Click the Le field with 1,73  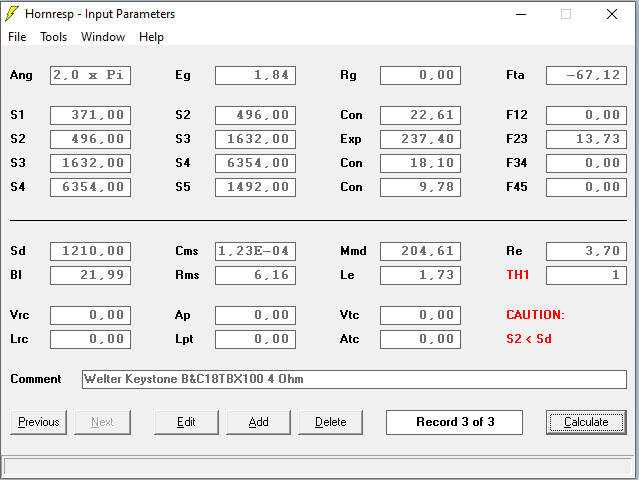tap(421, 275)
